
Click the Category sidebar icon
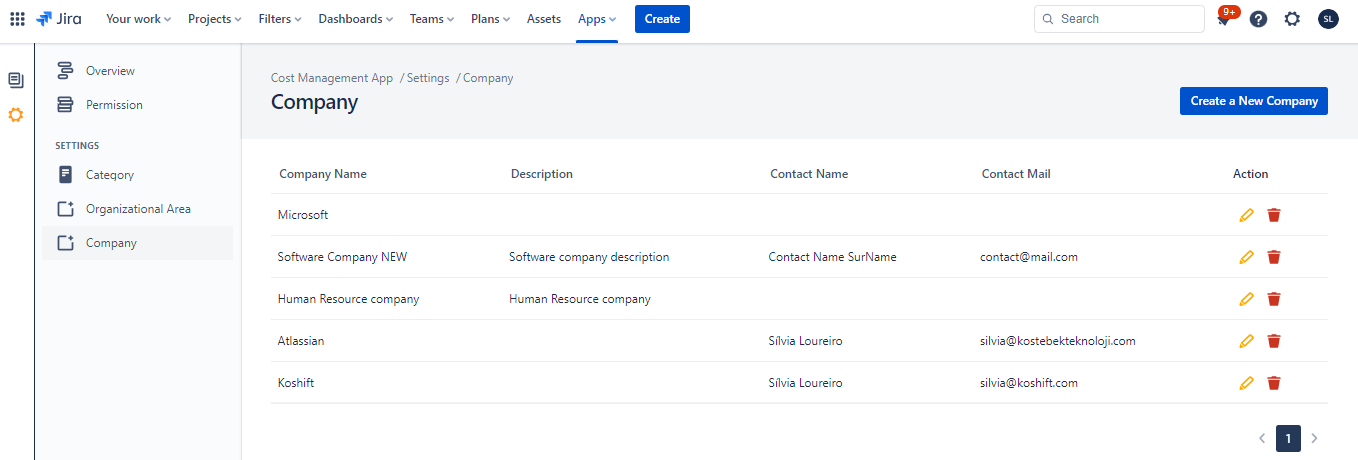[x=65, y=175]
